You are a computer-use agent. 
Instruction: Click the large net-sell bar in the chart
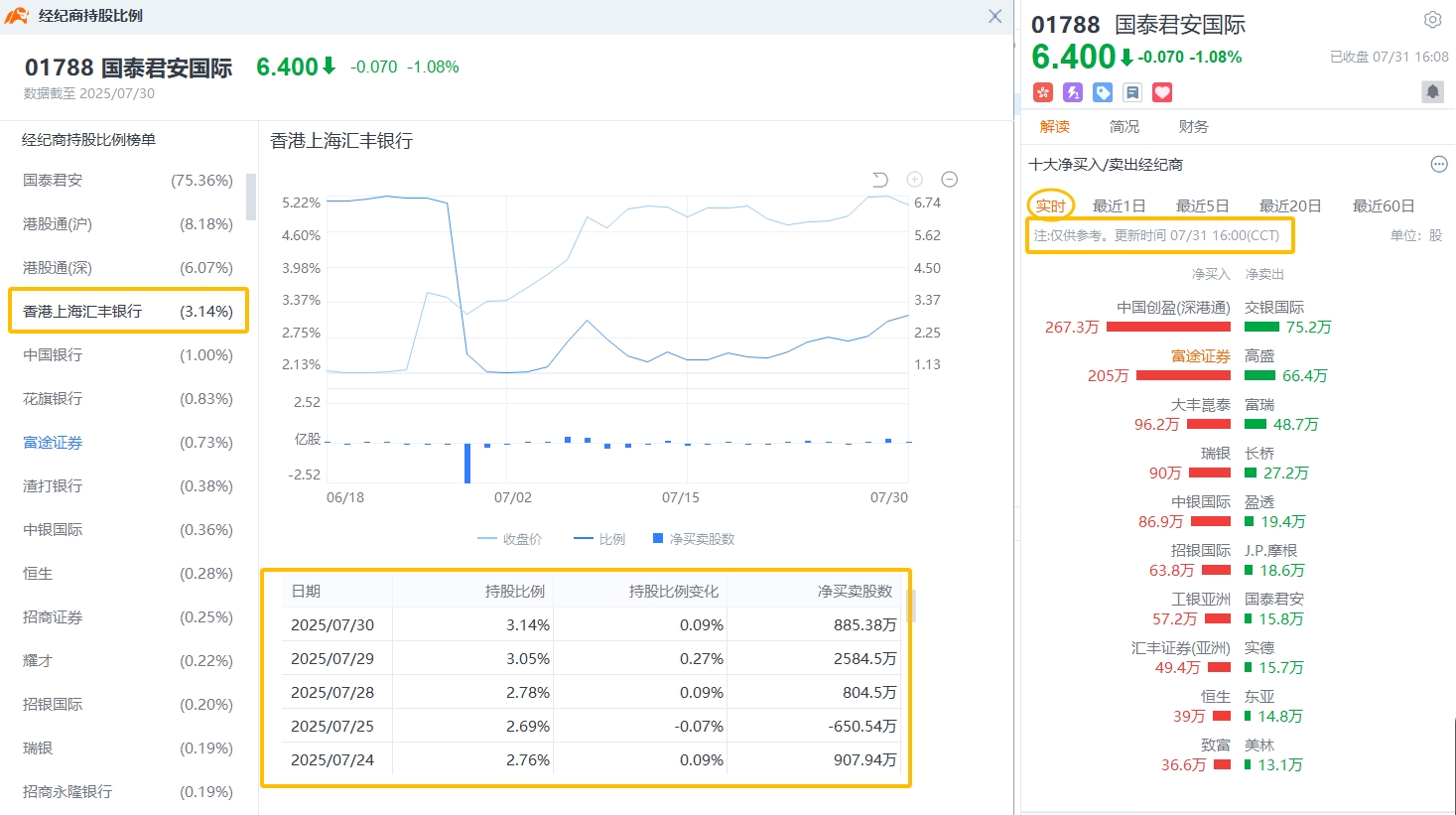(x=467, y=463)
